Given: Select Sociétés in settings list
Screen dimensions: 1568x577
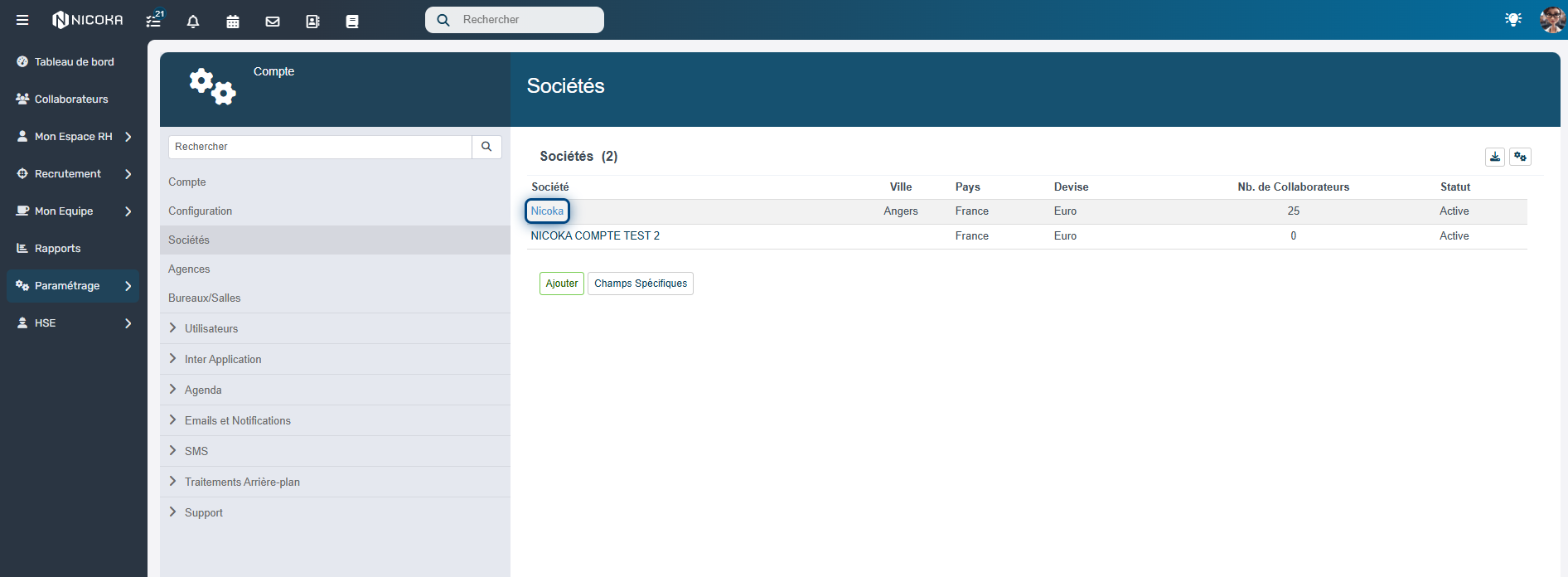Looking at the screenshot, I should tap(335, 240).
